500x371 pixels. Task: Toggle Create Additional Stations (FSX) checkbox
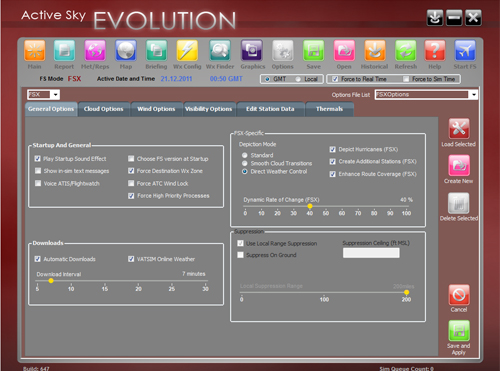point(332,162)
